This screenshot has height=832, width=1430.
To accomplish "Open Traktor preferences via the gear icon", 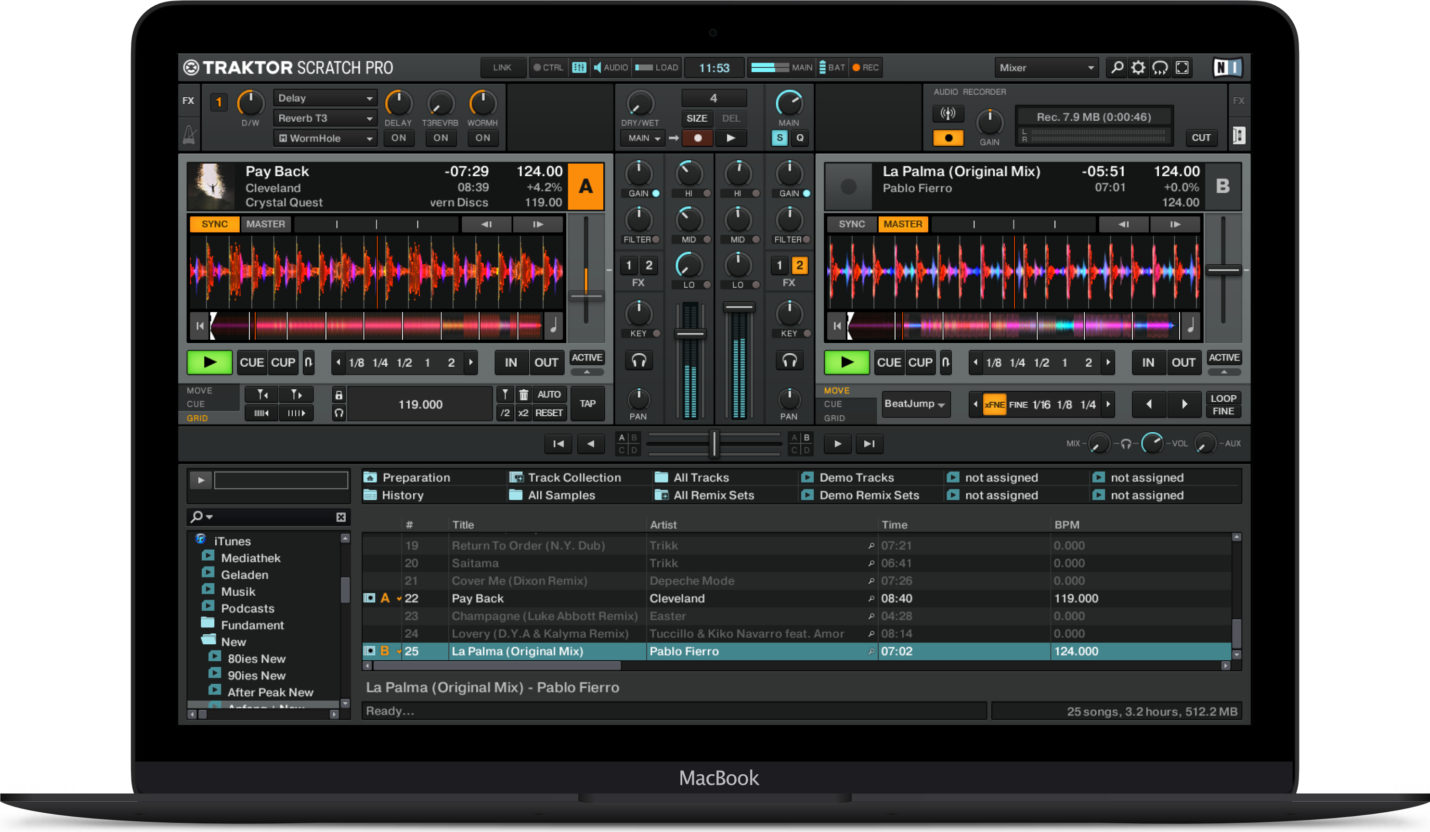I will point(1138,67).
